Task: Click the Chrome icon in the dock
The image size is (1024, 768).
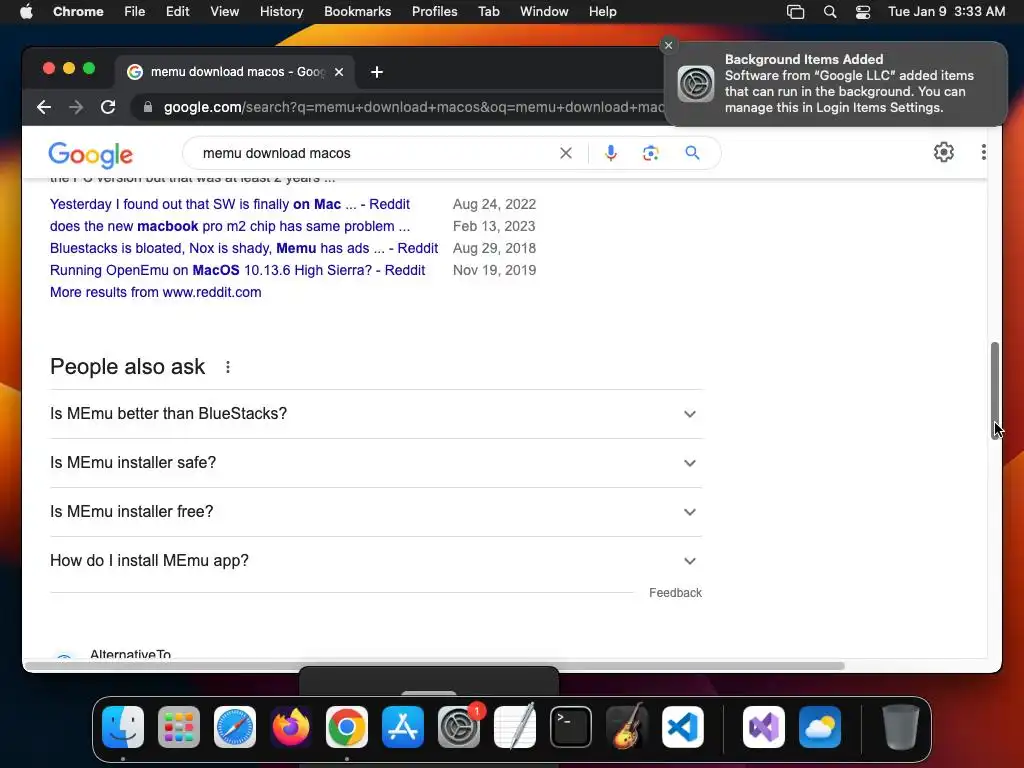Action: point(347,727)
